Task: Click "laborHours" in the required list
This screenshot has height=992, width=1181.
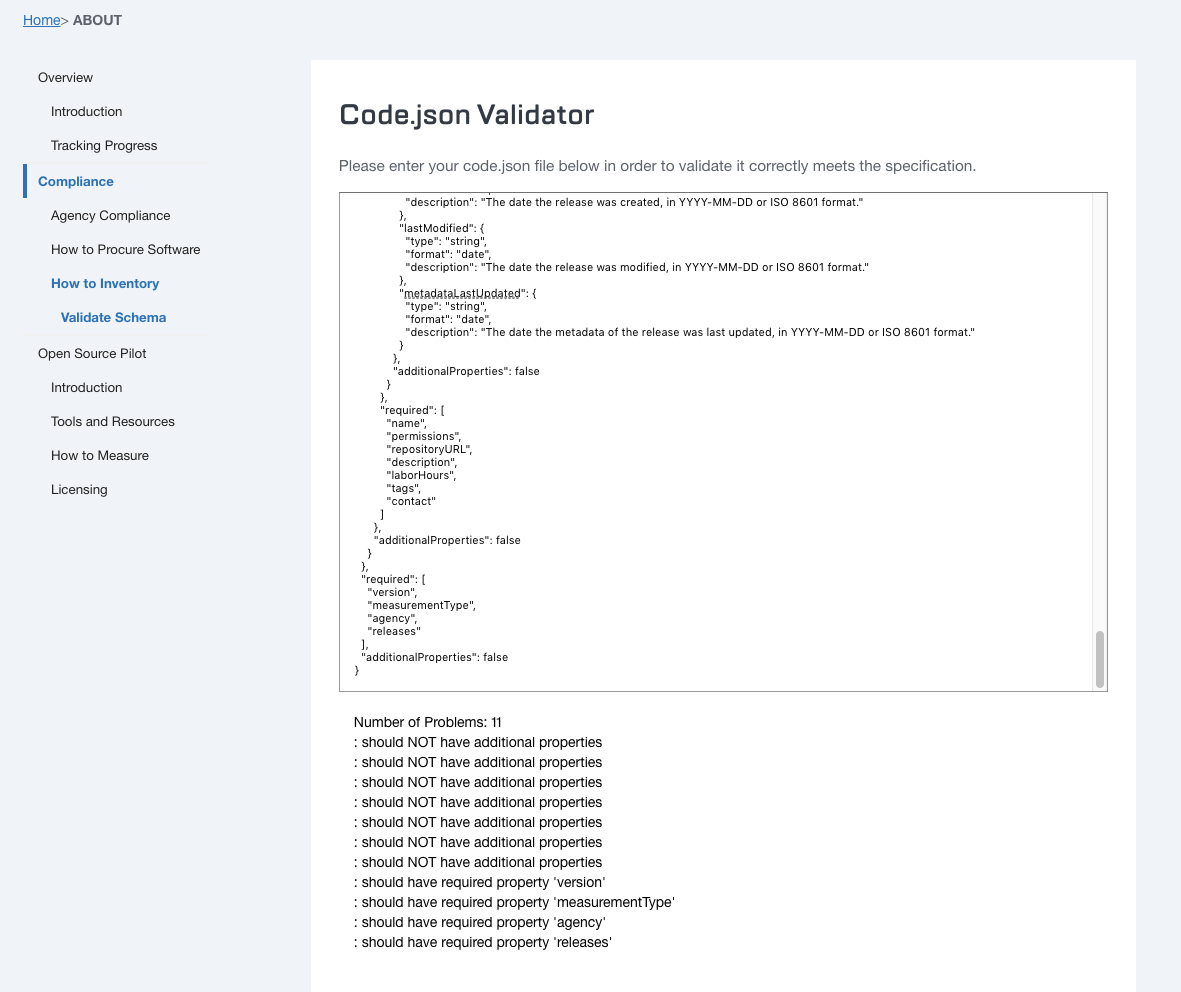Action: coord(420,475)
